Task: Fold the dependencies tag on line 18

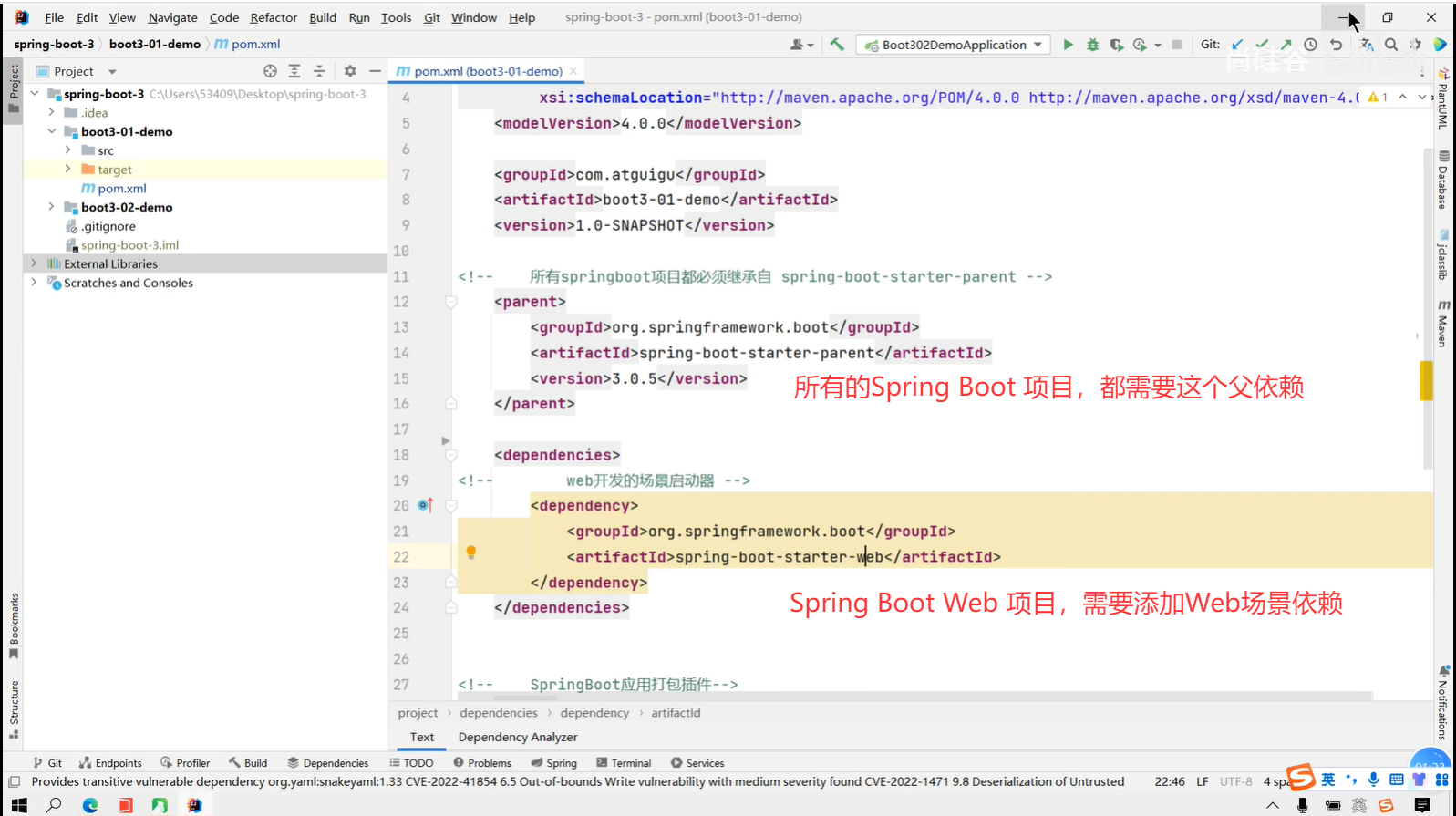Action: tap(450, 455)
